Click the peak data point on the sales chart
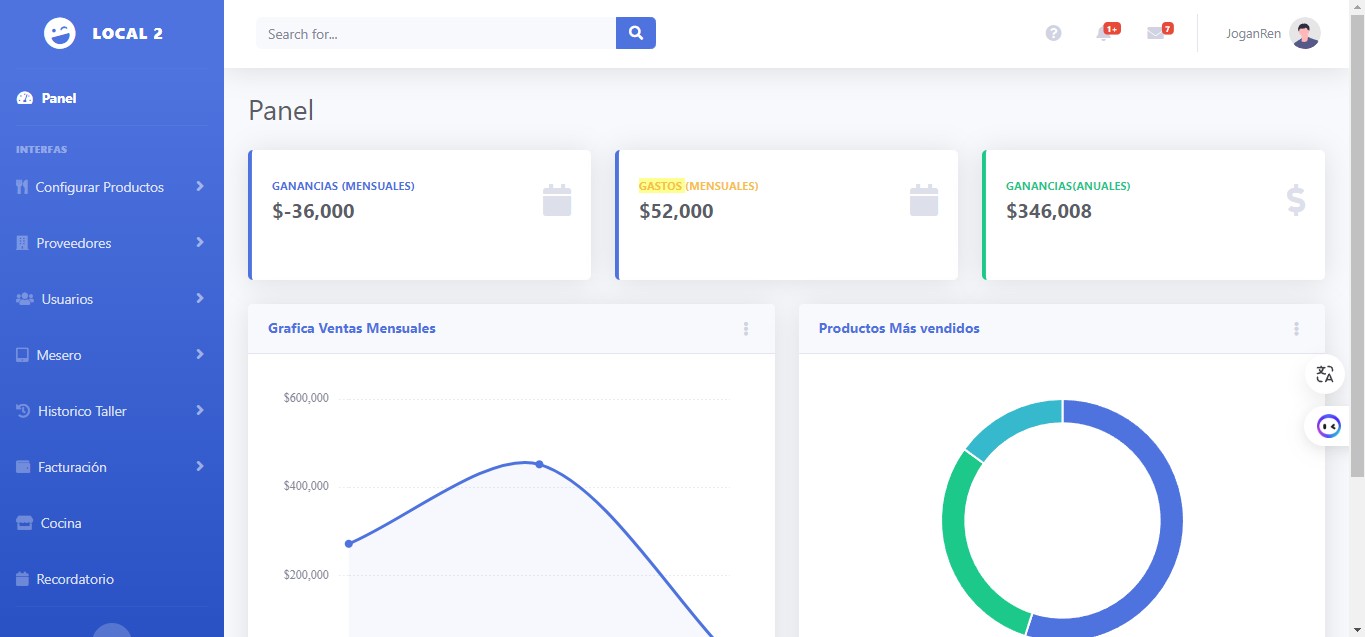Image resolution: width=1365 pixels, height=637 pixels. pos(539,464)
